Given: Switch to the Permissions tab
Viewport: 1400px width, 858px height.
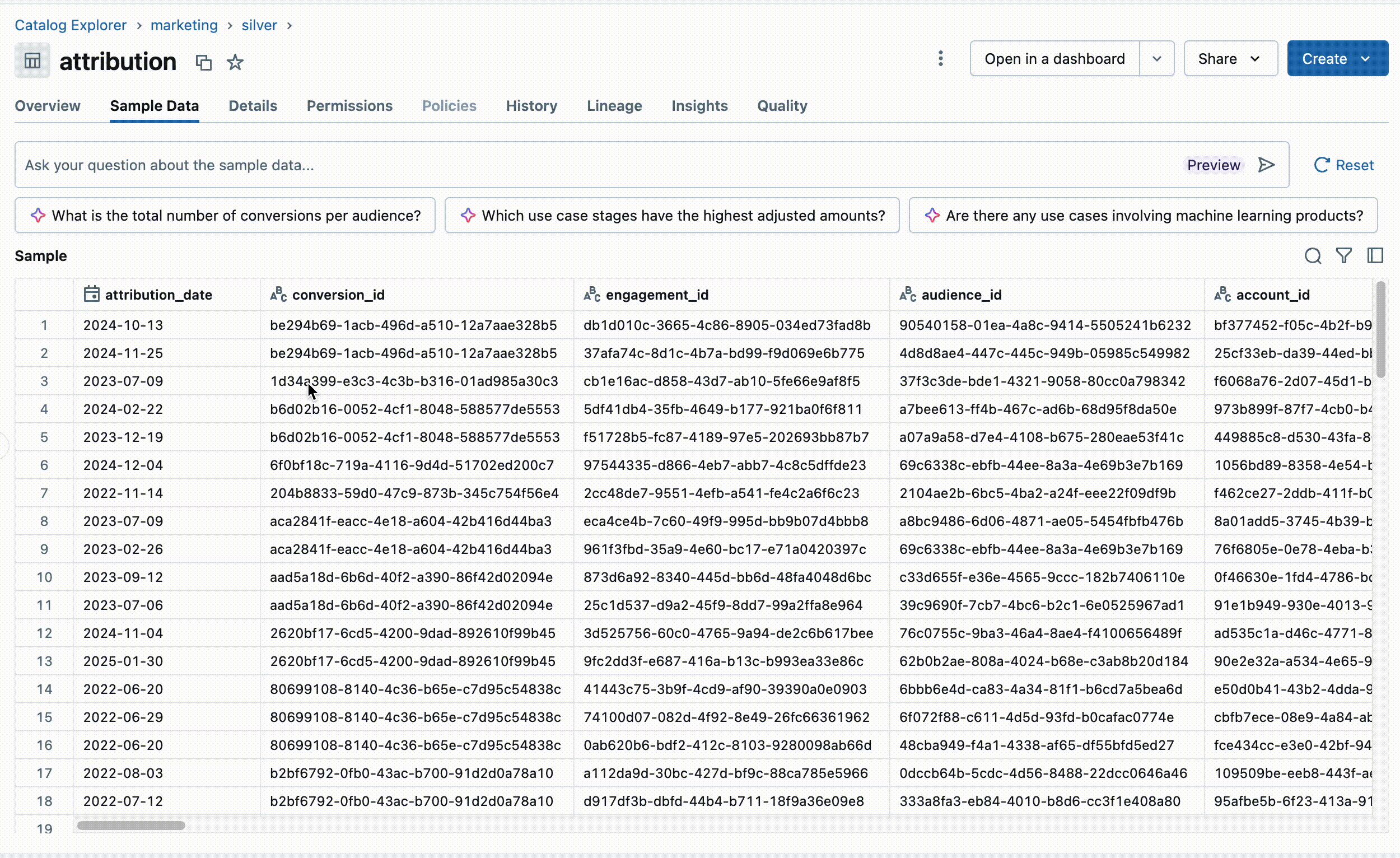Looking at the screenshot, I should (x=349, y=106).
